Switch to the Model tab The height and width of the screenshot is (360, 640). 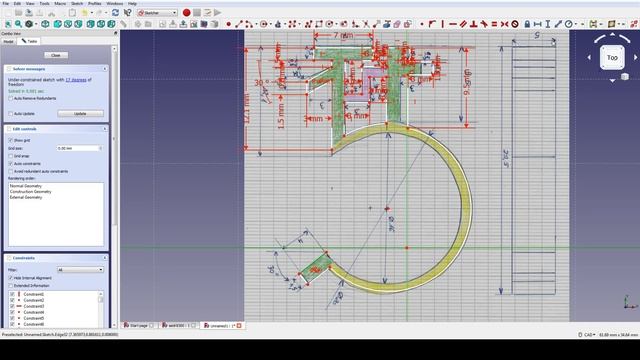coord(9,41)
